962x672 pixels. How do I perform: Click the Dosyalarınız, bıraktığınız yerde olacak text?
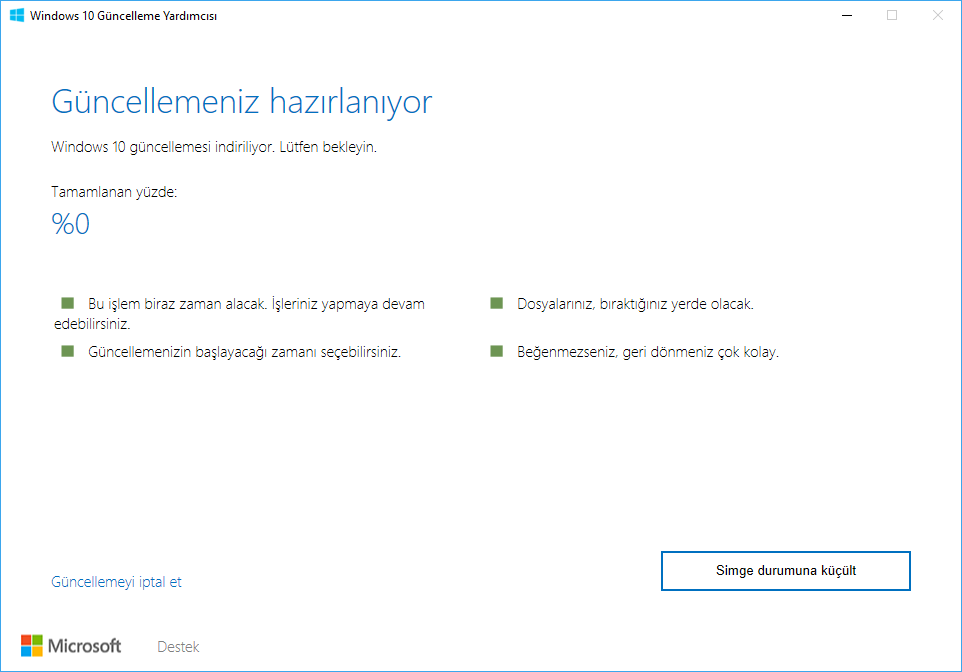(x=636, y=304)
